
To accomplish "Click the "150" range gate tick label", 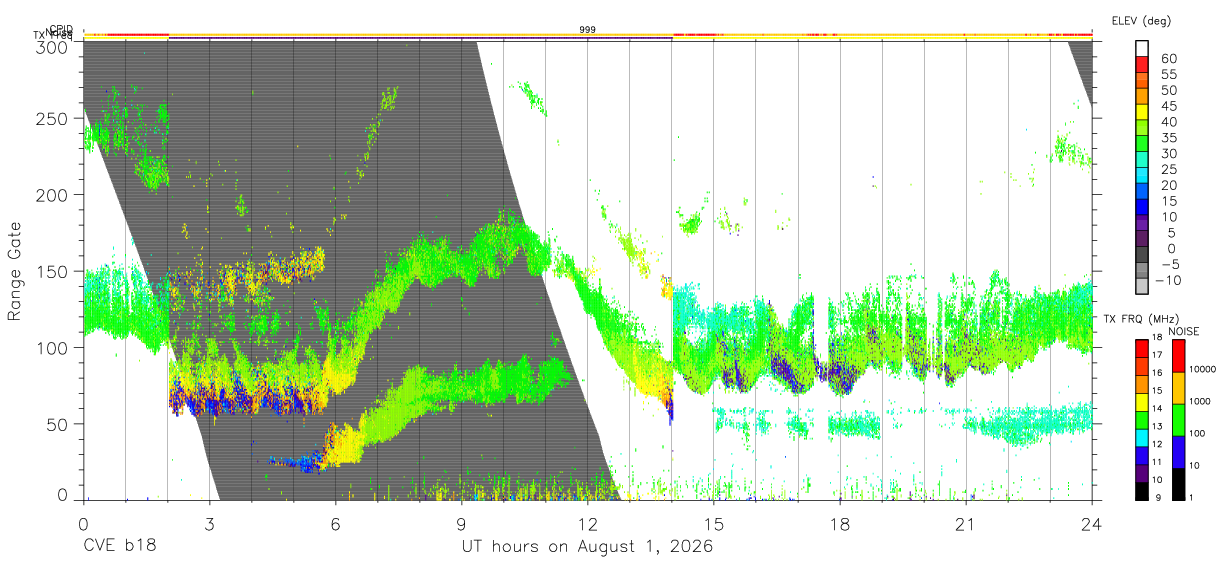I will pos(51,271).
